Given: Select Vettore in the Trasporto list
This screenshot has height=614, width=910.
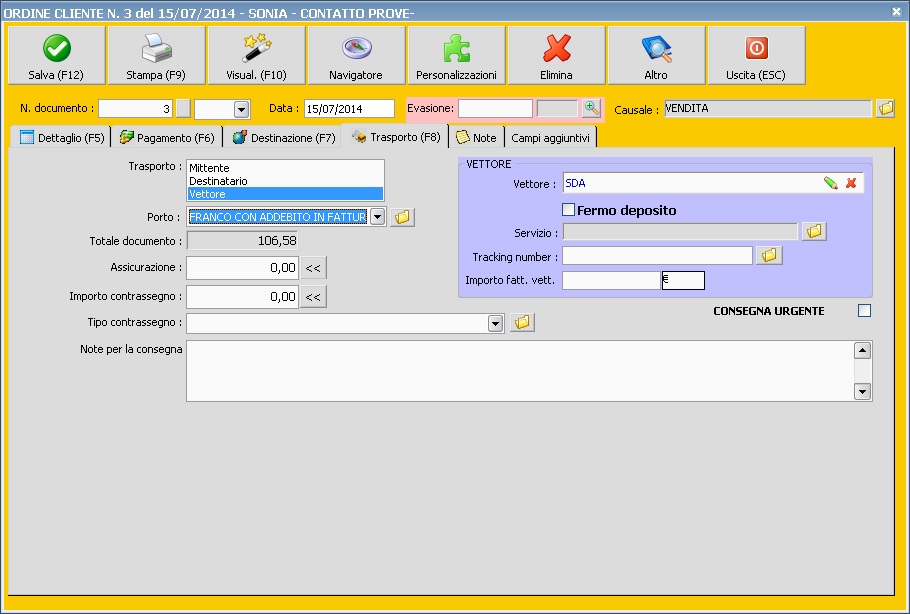Looking at the screenshot, I should (285, 194).
